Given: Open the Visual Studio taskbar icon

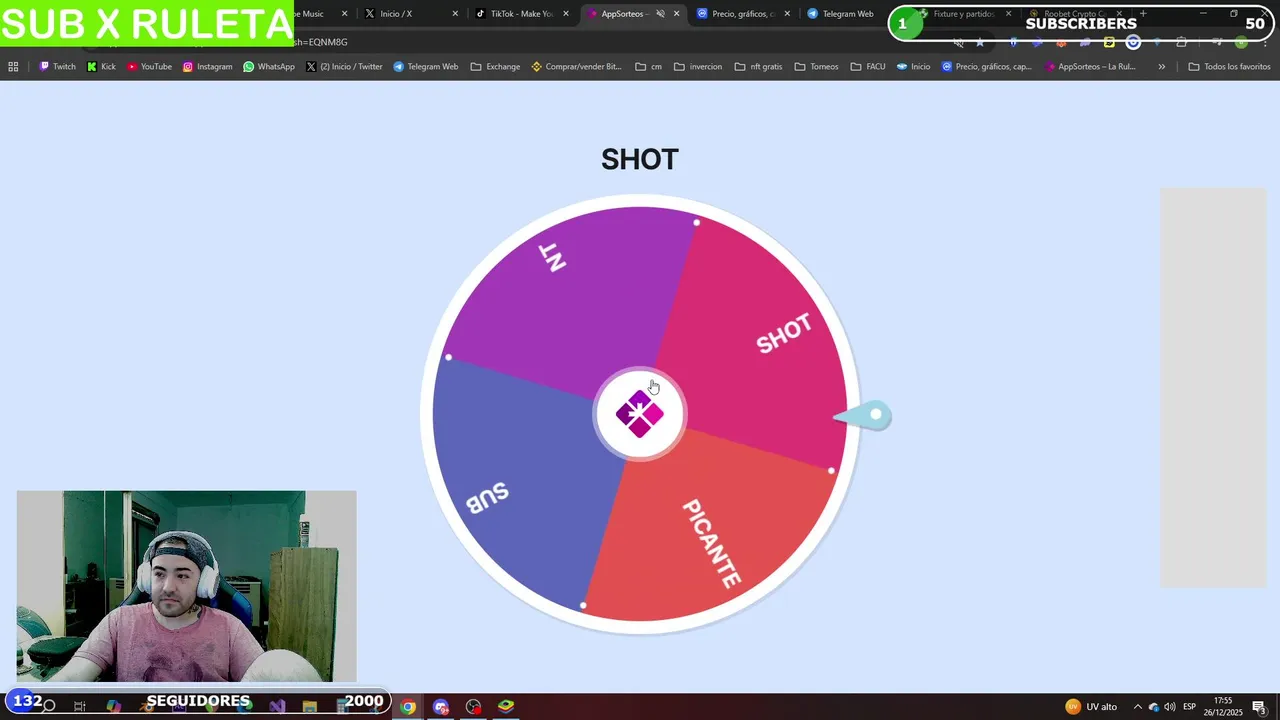Looking at the screenshot, I should coord(277,707).
